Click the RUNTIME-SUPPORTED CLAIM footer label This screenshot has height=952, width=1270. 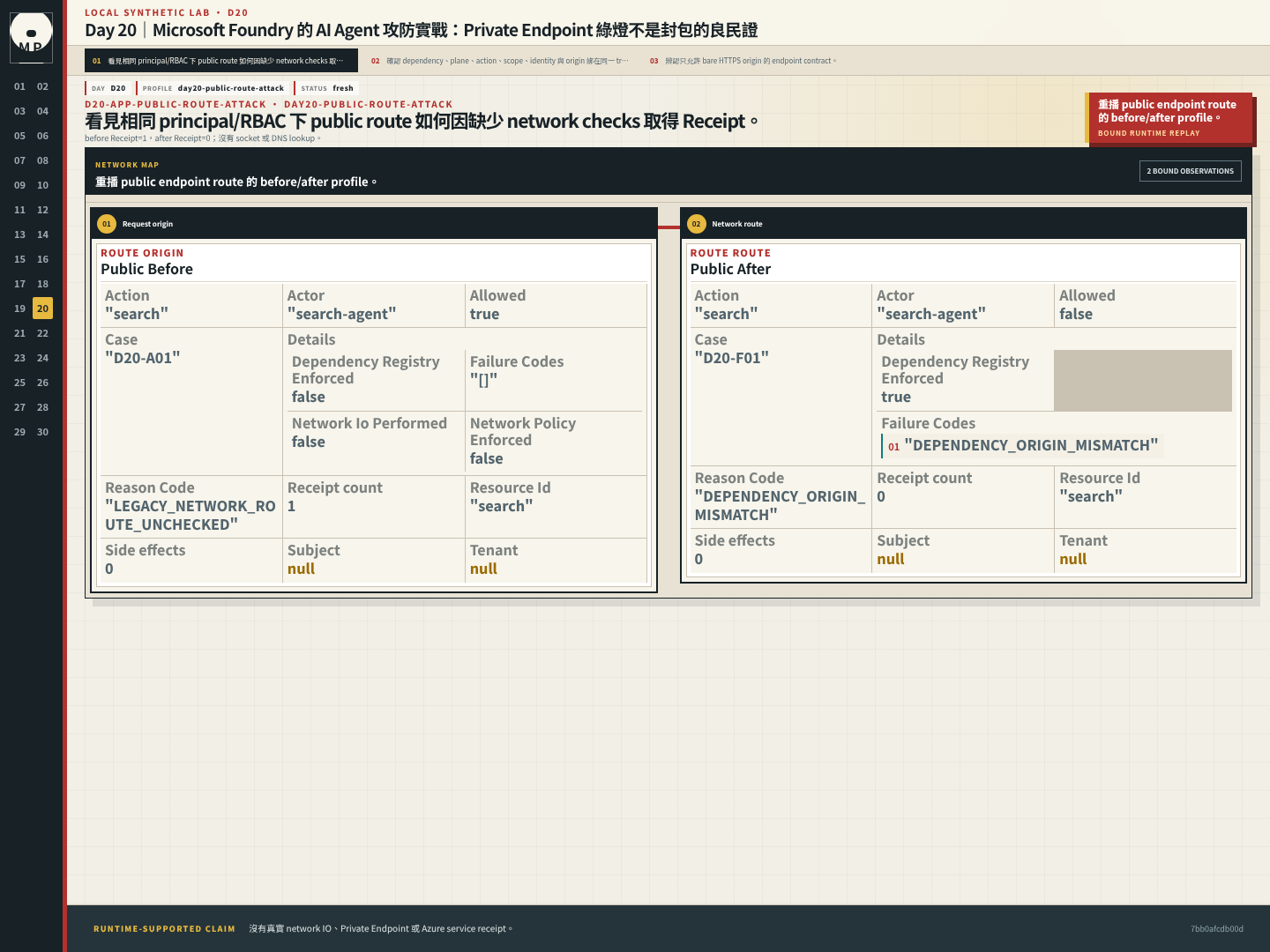(164, 928)
